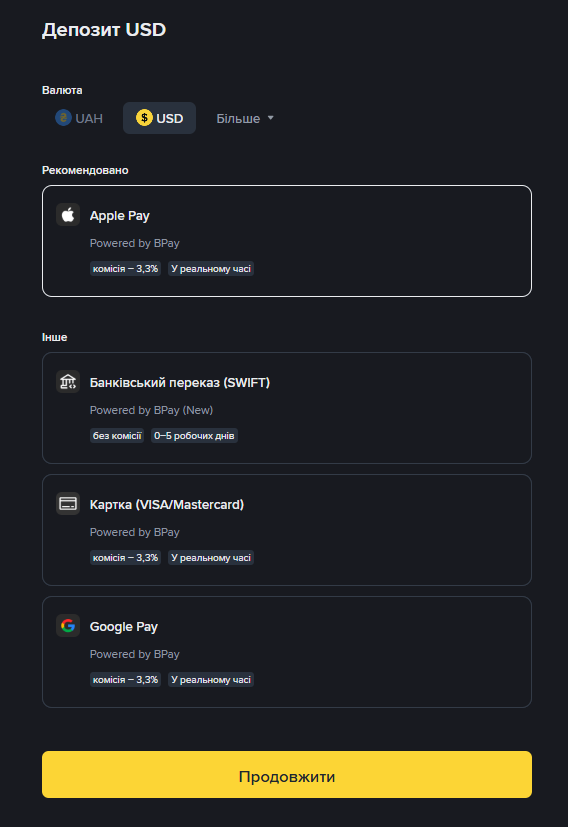Viewport: 568px width, 827px height.
Task: Click 'Powered by BPay (New)' text
Action: point(151,410)
